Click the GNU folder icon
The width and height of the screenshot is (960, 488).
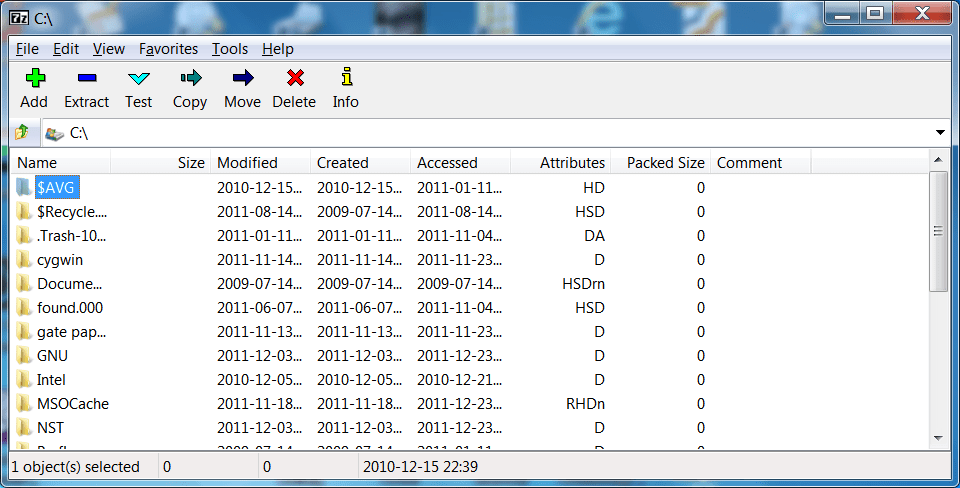point(24,355)
